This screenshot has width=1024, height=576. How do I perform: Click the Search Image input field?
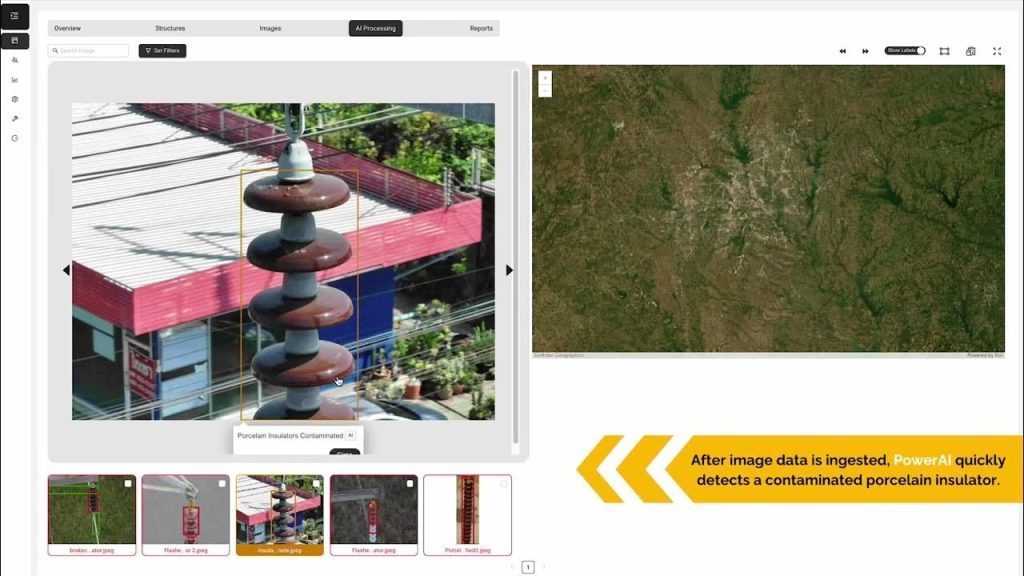click(92, 51)
